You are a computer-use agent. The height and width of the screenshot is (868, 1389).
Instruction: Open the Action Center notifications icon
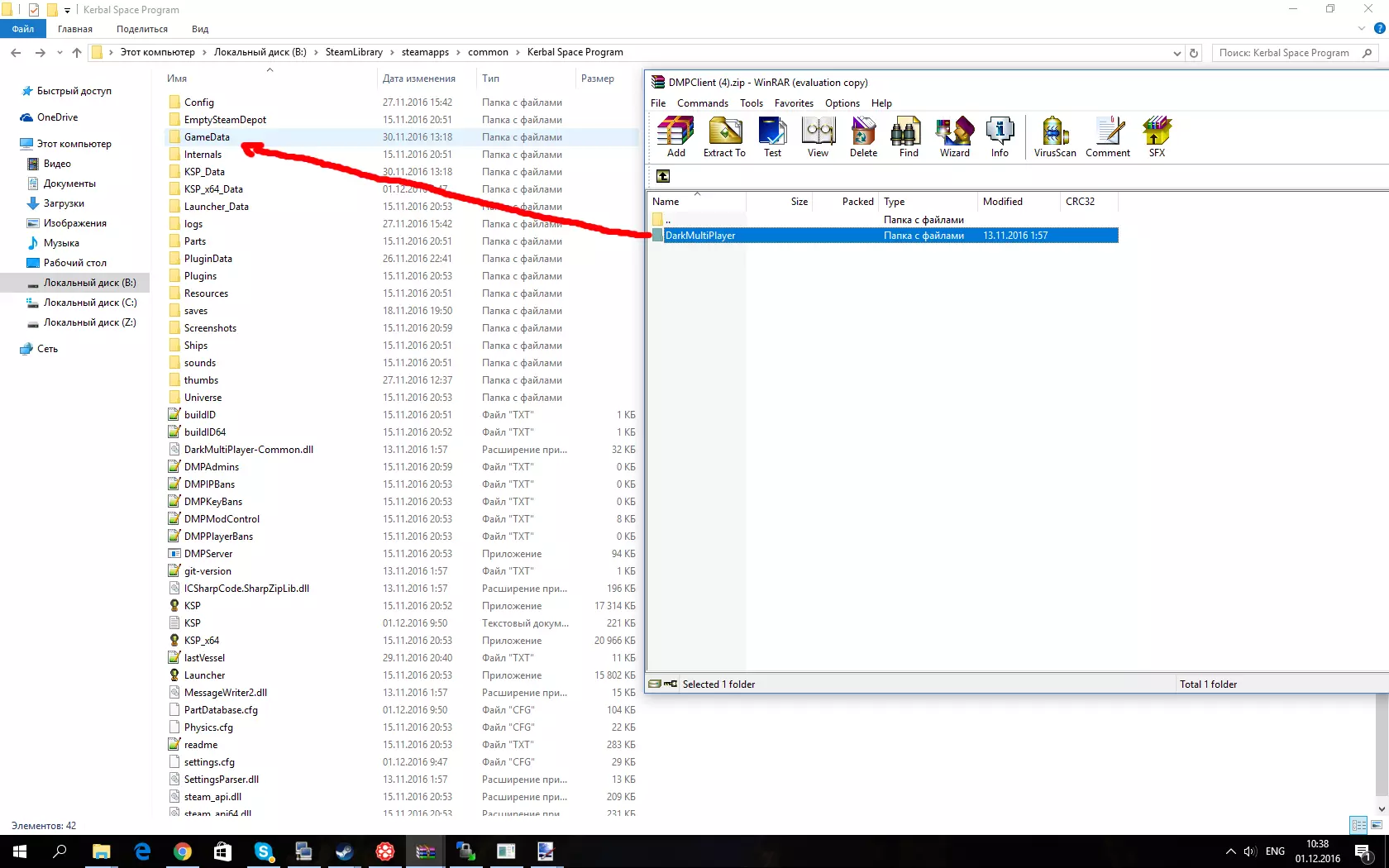pos(1364,851)
